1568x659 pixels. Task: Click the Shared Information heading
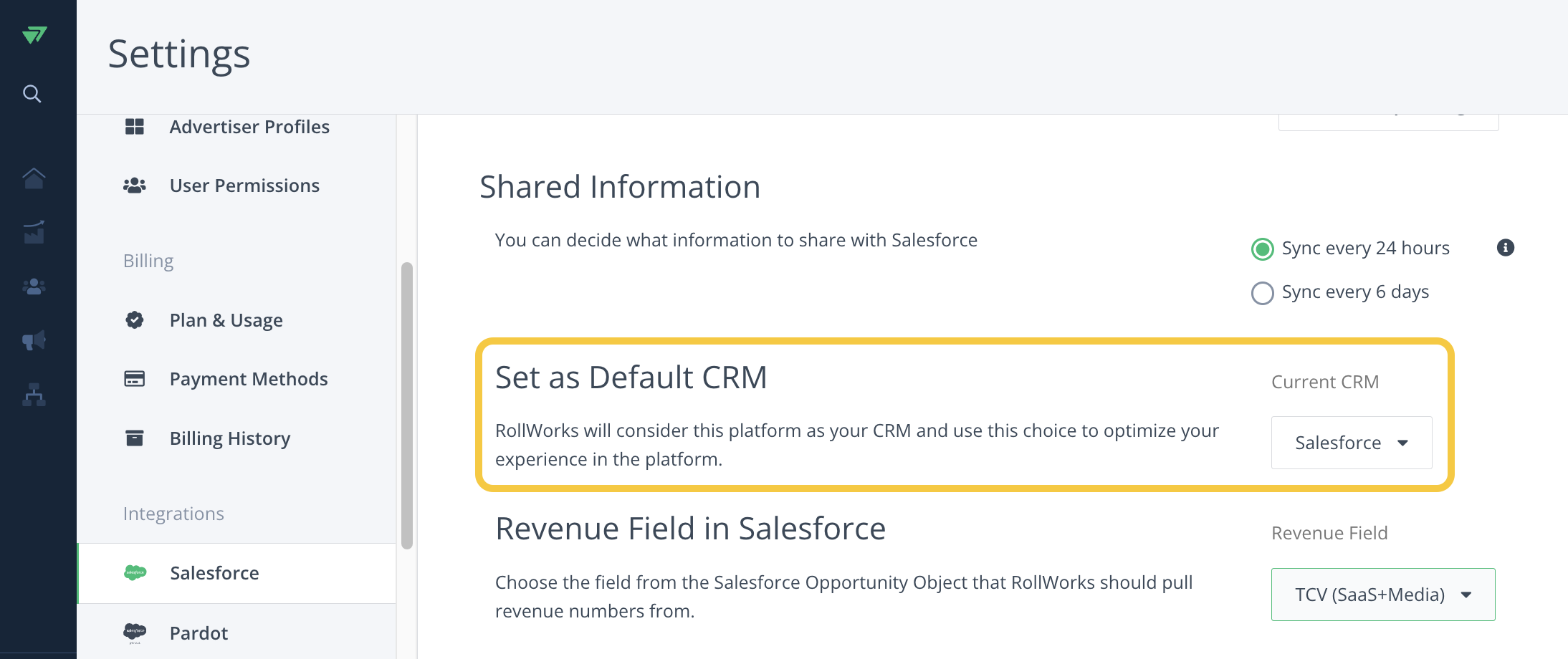click(620, 187)
